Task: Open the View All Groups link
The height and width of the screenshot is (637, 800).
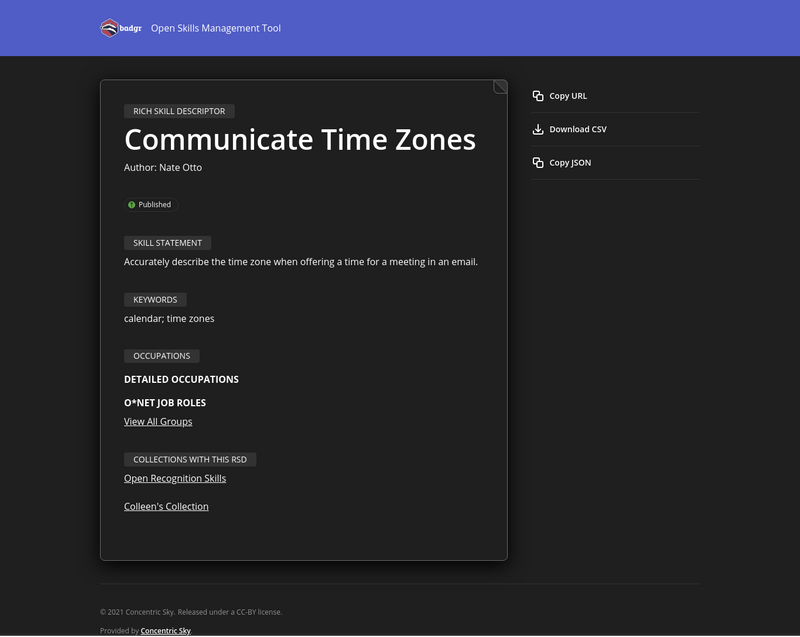Action: click(x=157, y=421)
